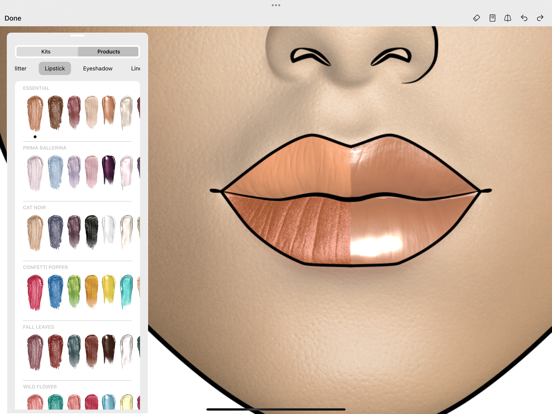Choose the sky blue Wild Flower swatch
The width and height of the screenshot is (552, 414).
tap(108, 402)
